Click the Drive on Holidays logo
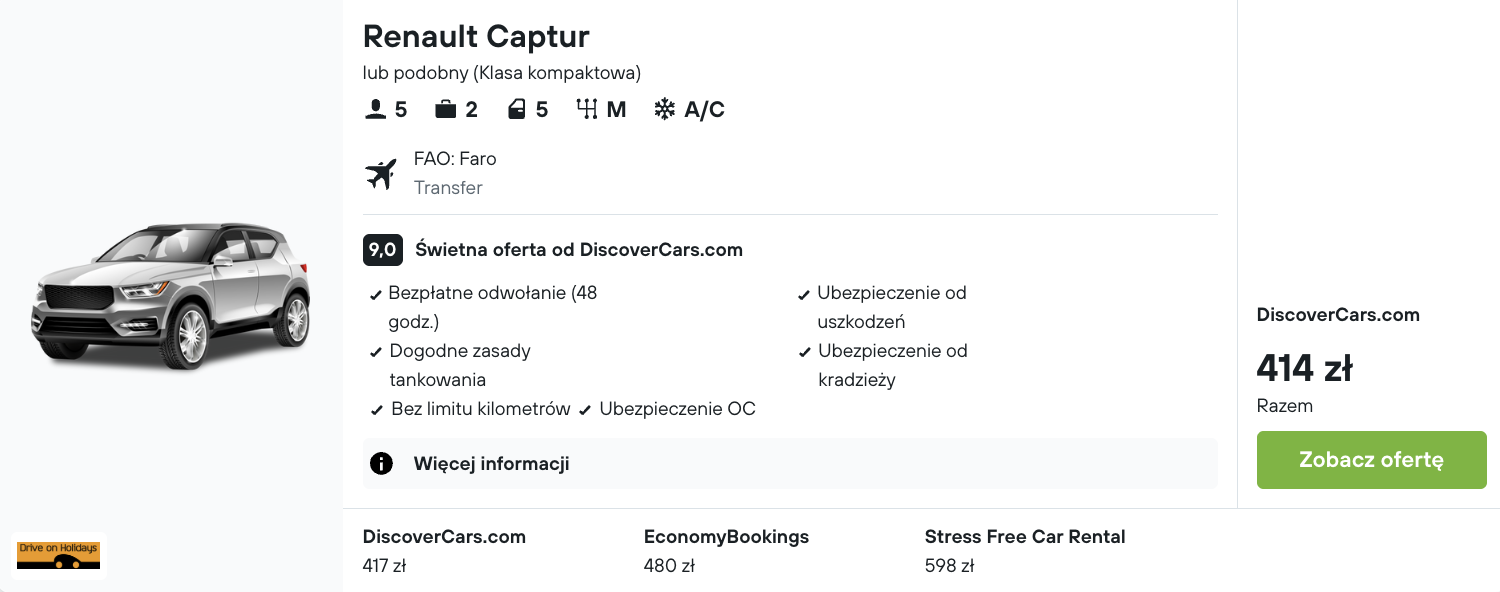Image resolution: width=1500 pixels, height=592 pixels. pos(58,555)
